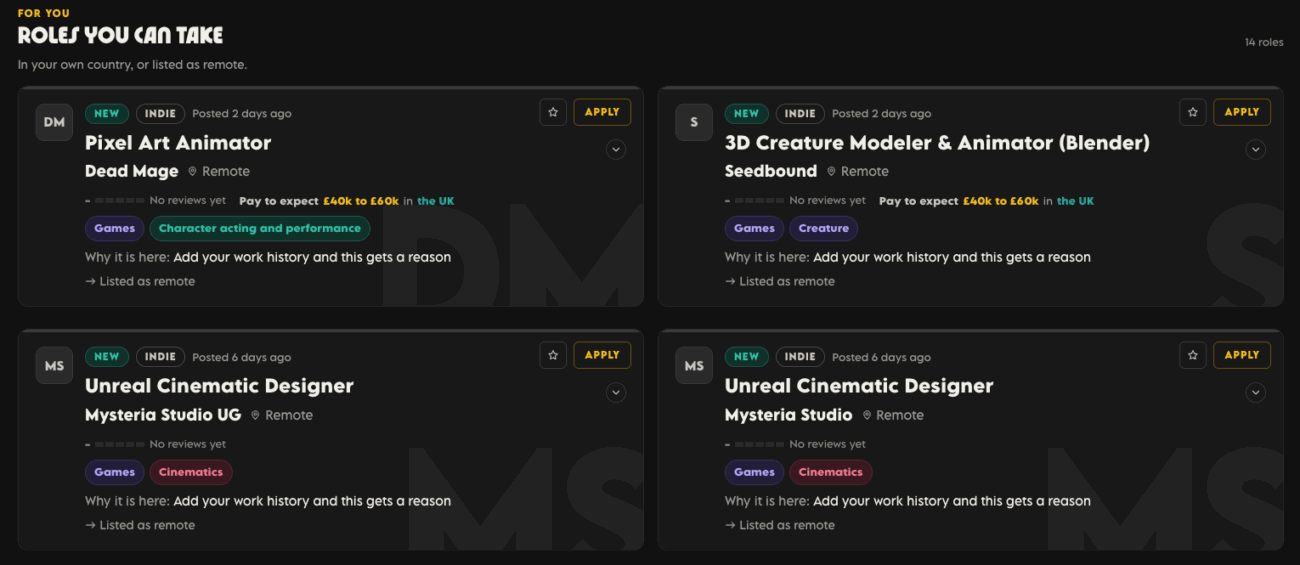Click '14 roles' count text

point(1264,43)
